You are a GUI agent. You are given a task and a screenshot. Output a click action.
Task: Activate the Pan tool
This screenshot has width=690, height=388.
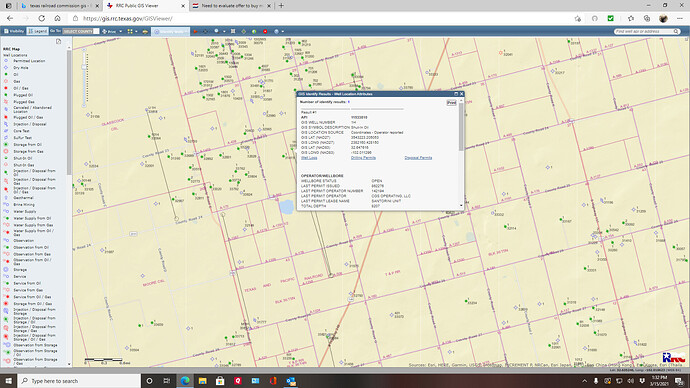point(109,31)
